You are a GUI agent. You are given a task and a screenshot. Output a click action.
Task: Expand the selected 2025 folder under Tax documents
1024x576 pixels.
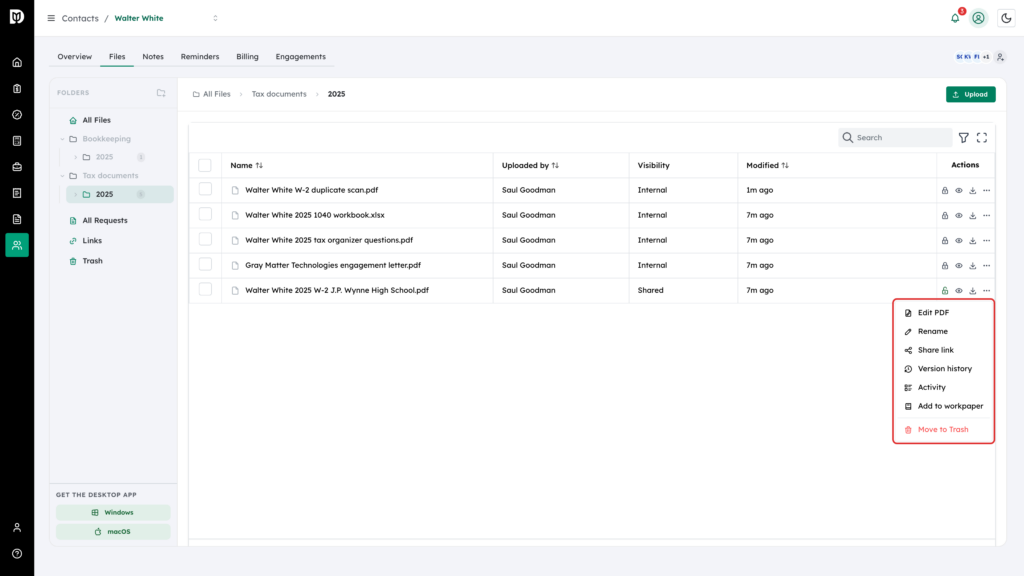76,195
